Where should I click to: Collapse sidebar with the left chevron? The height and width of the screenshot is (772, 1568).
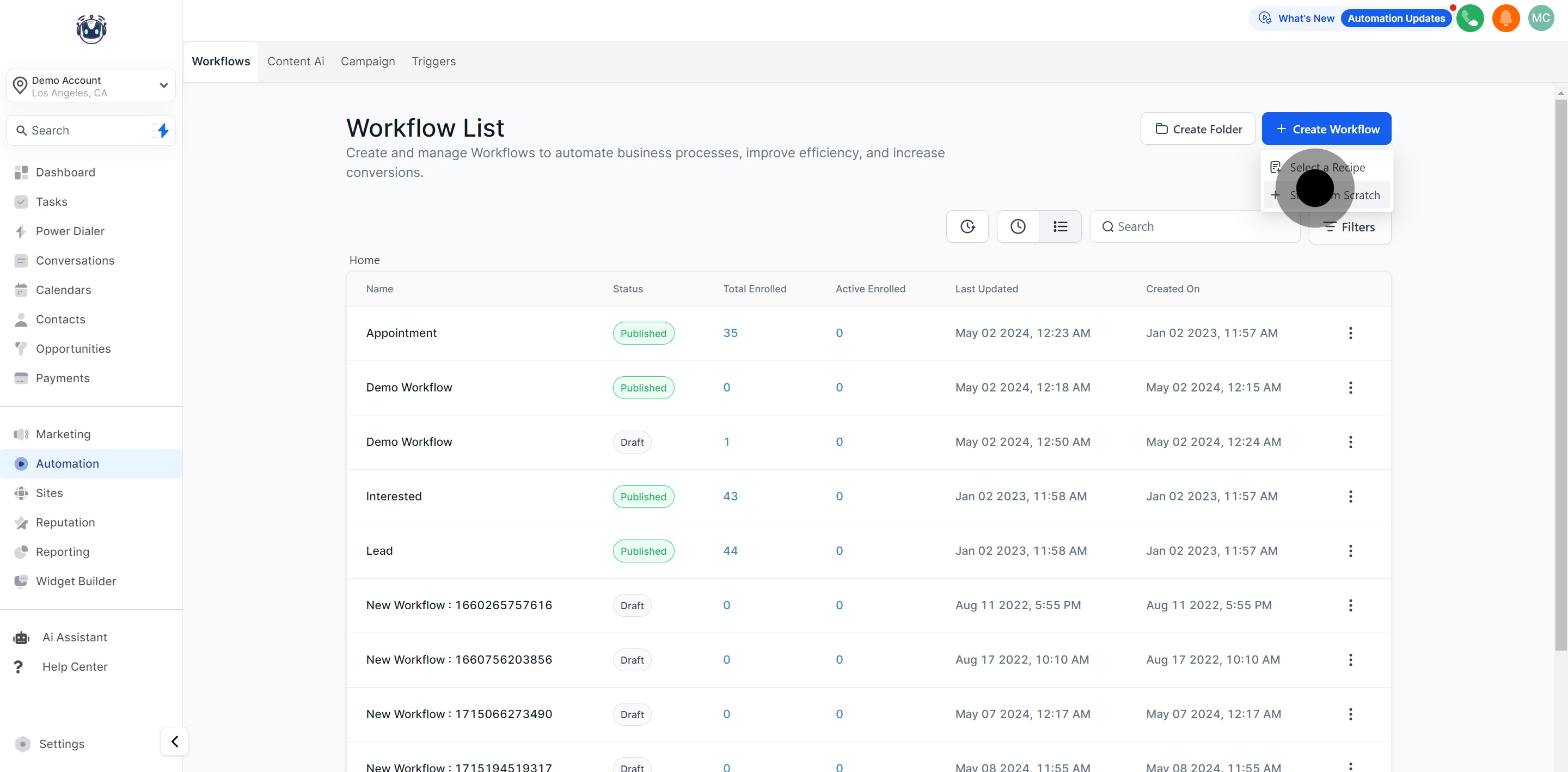(x=175, y=741)
